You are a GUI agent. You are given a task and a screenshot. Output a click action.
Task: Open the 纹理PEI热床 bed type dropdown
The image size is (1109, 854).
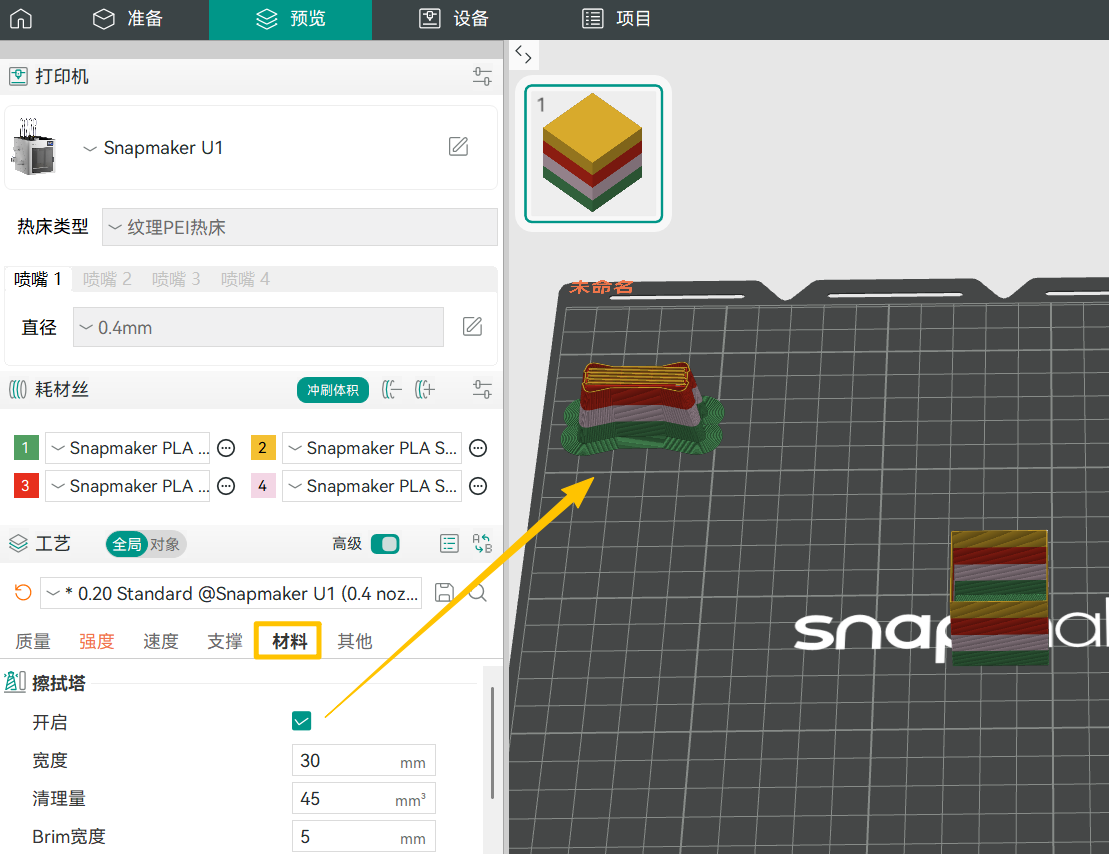(x=300, y=227)
